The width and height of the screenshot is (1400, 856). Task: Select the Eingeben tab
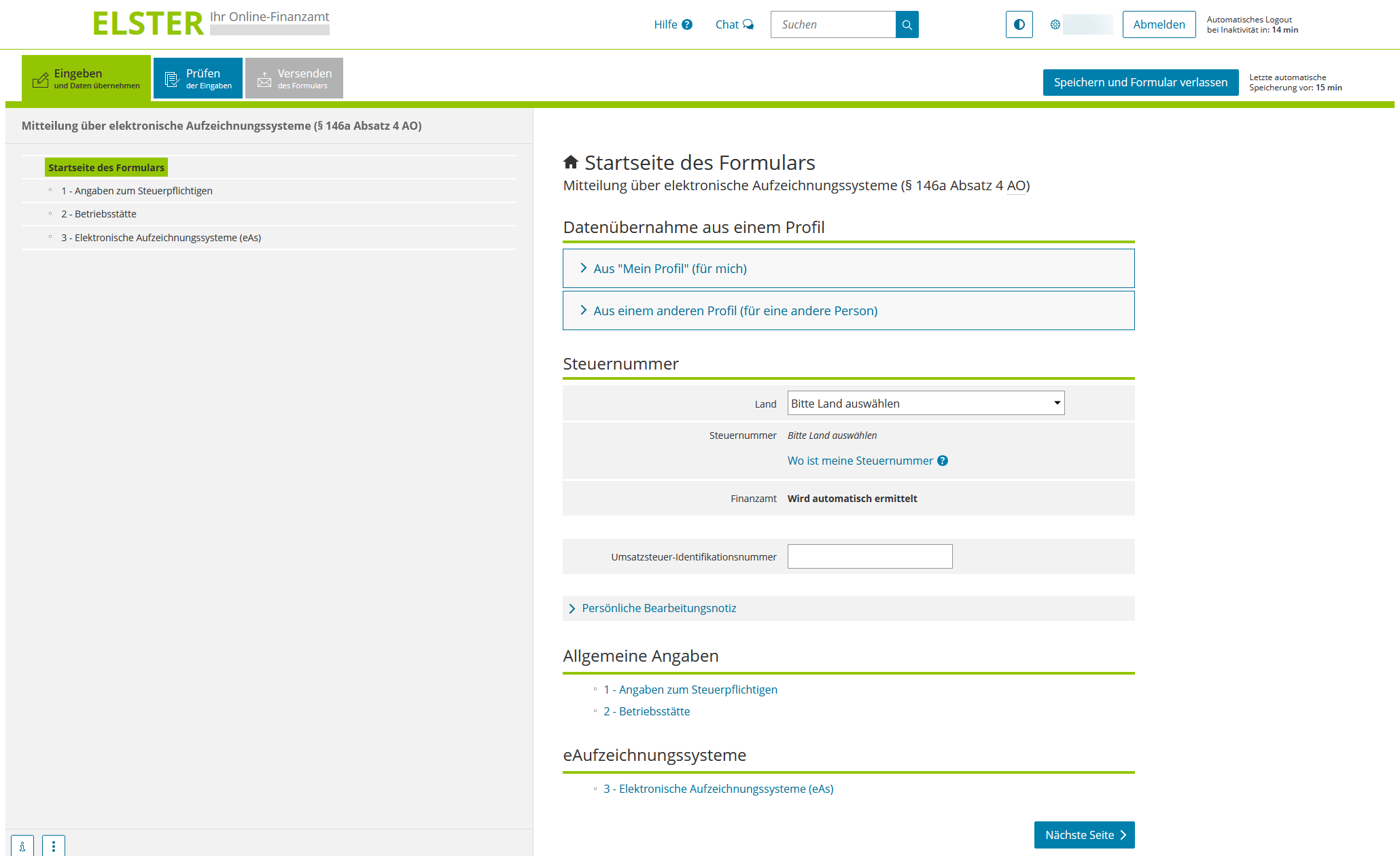pos(86,79)
